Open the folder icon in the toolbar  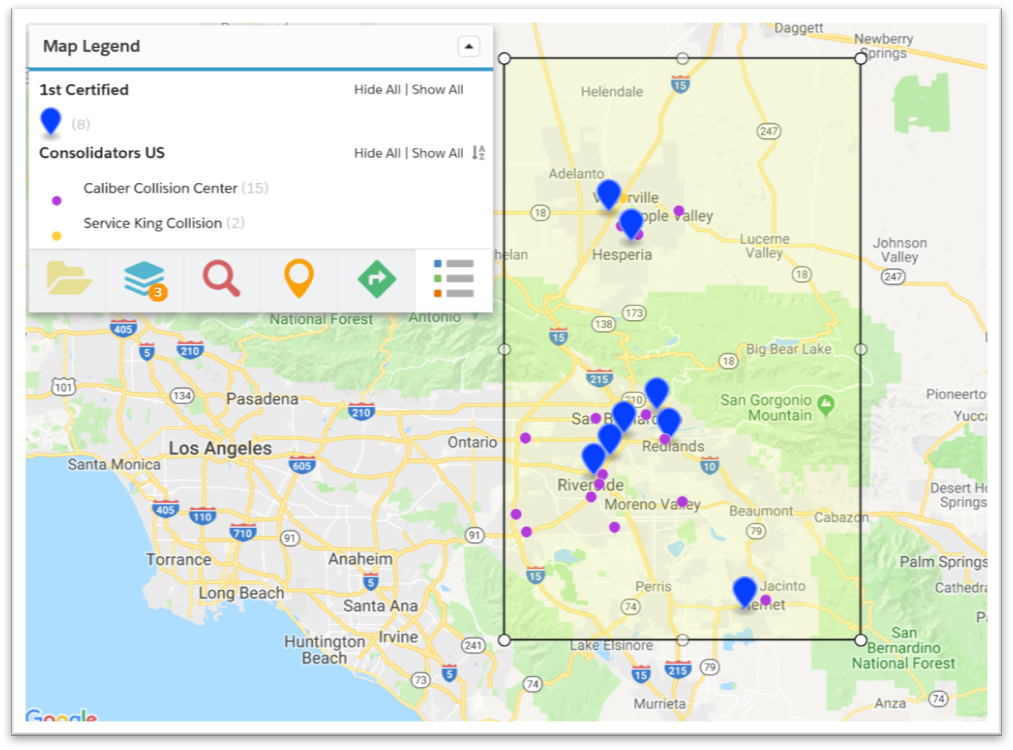tap(68, 278)
